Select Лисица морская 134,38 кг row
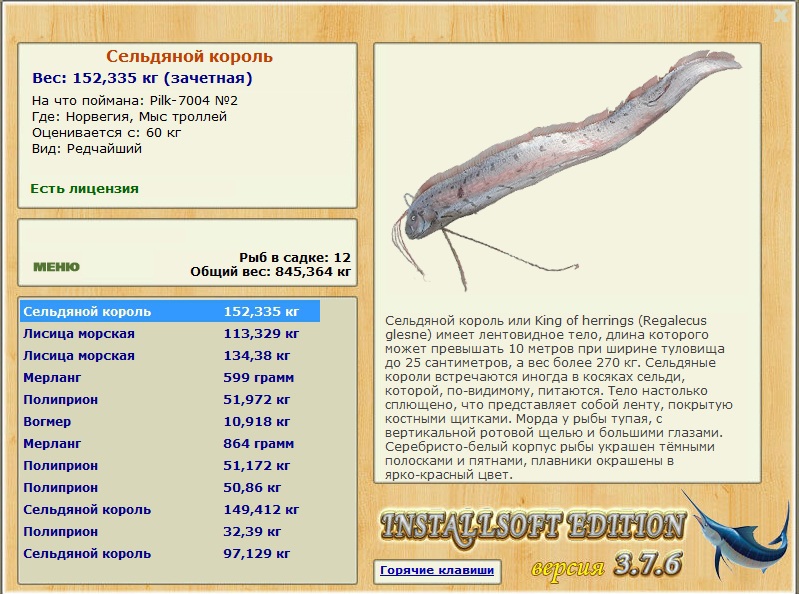 tap(170, 356)
